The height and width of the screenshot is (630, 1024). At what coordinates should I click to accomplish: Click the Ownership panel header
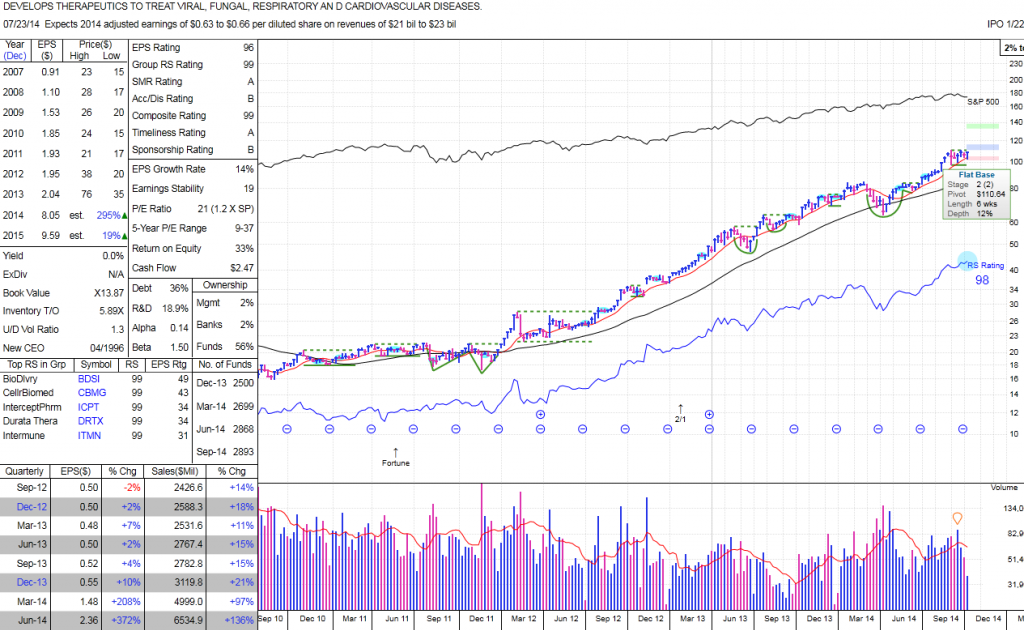pyautogui.click(x=223, y=285)
